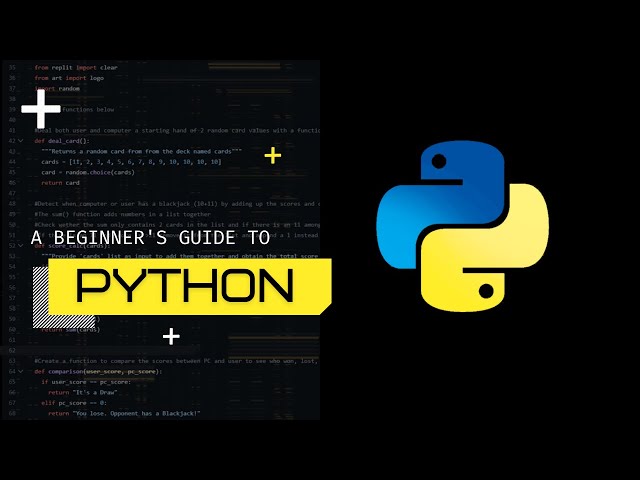The image size is (640, 480).
Task: Click line number 62 in the gutter
Action: pyautogui.click(x=12, y=350)
